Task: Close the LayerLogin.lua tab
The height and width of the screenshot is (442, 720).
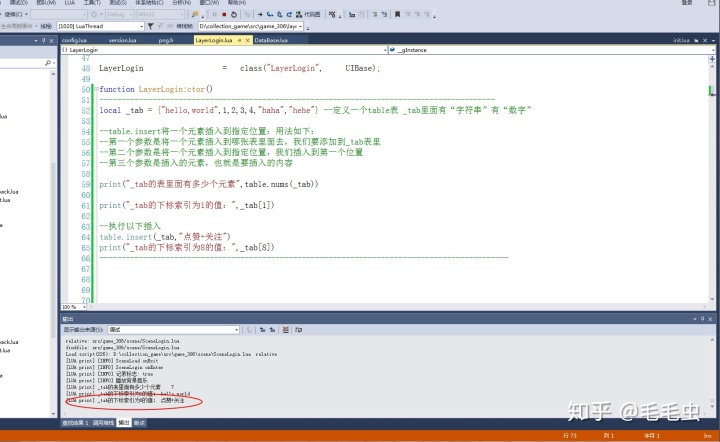Action: tap(247, 40)
